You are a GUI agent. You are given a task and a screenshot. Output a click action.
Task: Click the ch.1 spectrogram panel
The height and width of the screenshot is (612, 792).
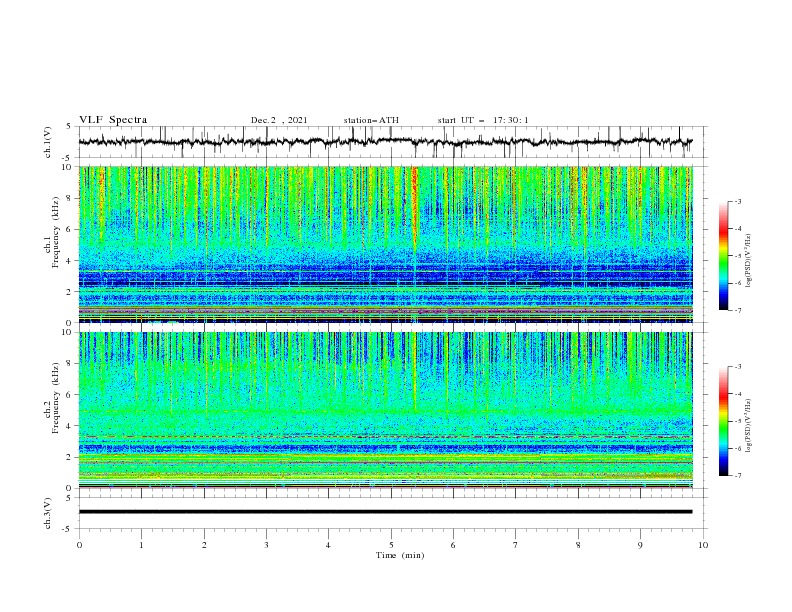point(385,244)
